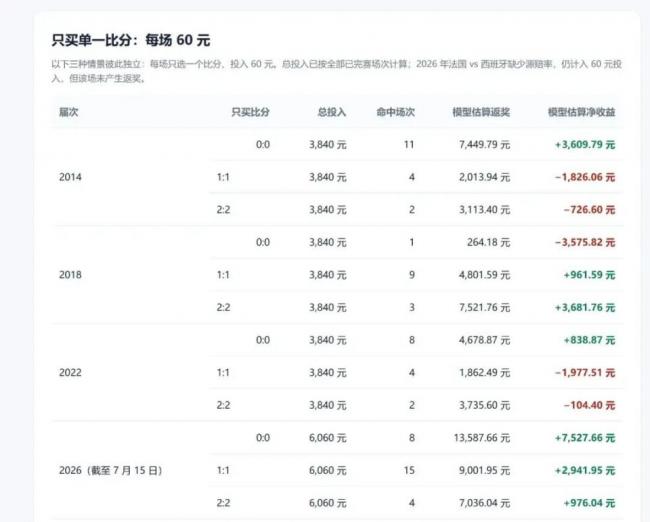The width and height of the screenshot is (650, 522).
Task: Select the red −104.40 元 net loss
Action: (589, 405)
